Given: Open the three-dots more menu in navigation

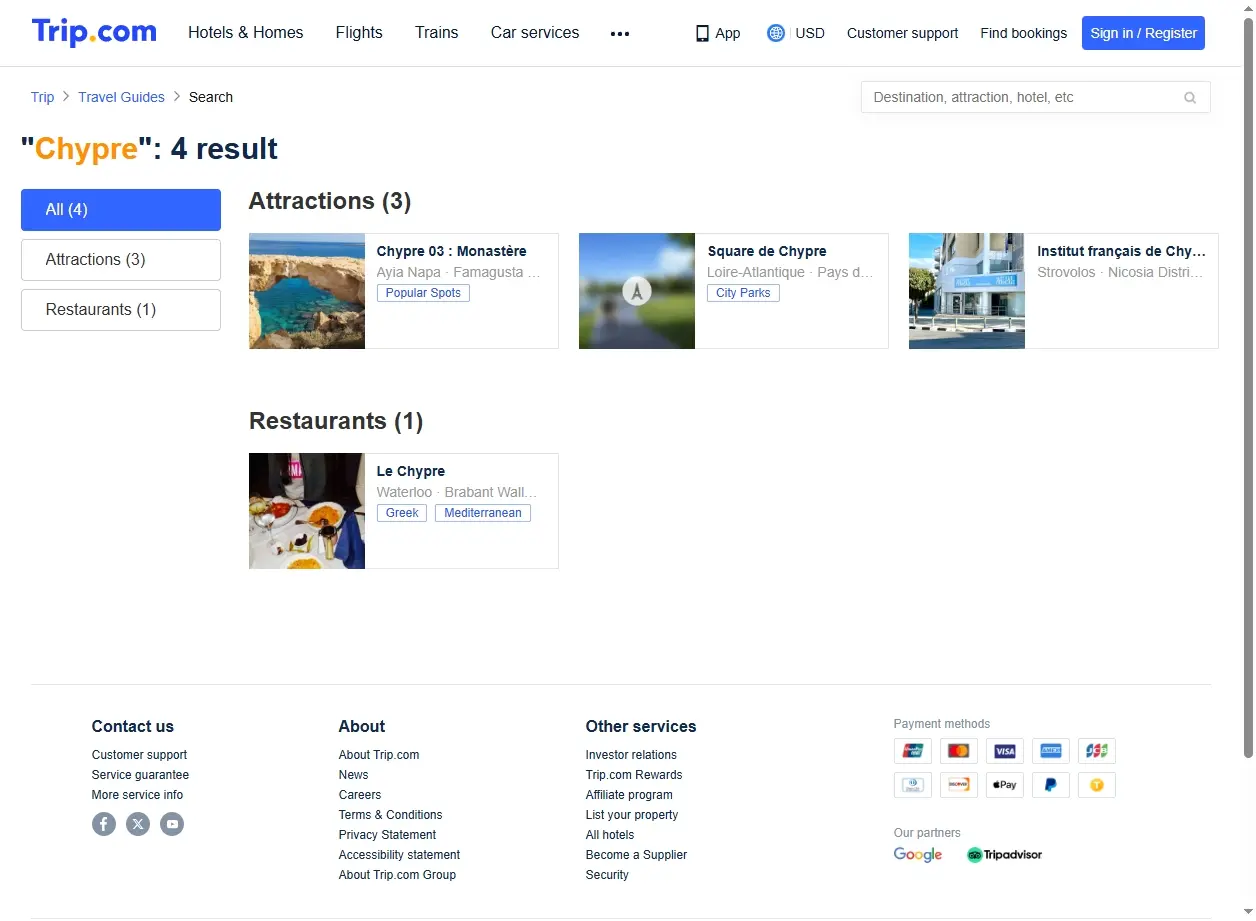Looking at the screenshot, I should coord(620,33).
